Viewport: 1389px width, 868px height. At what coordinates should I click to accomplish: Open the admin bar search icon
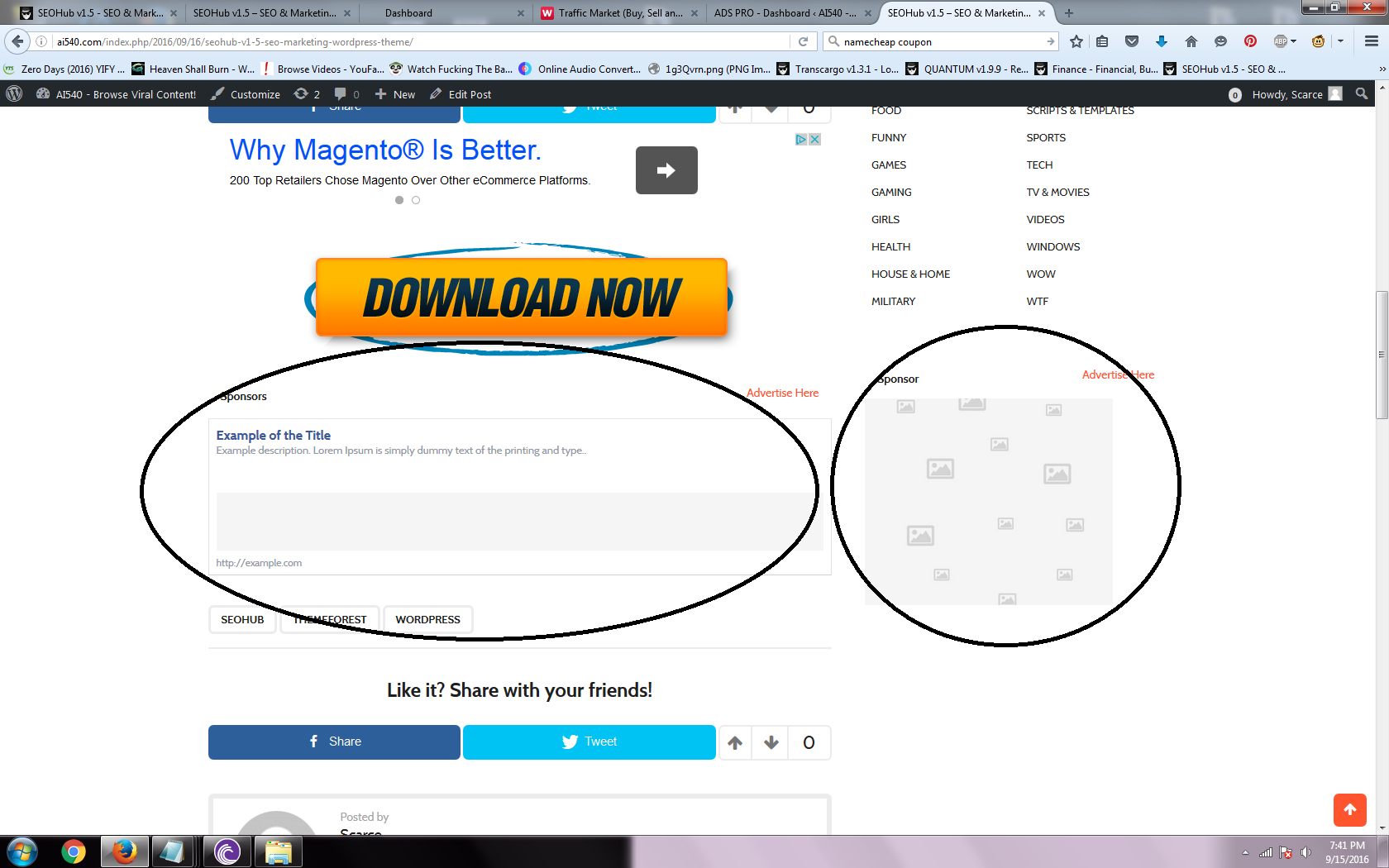(x=1362, y=94)
